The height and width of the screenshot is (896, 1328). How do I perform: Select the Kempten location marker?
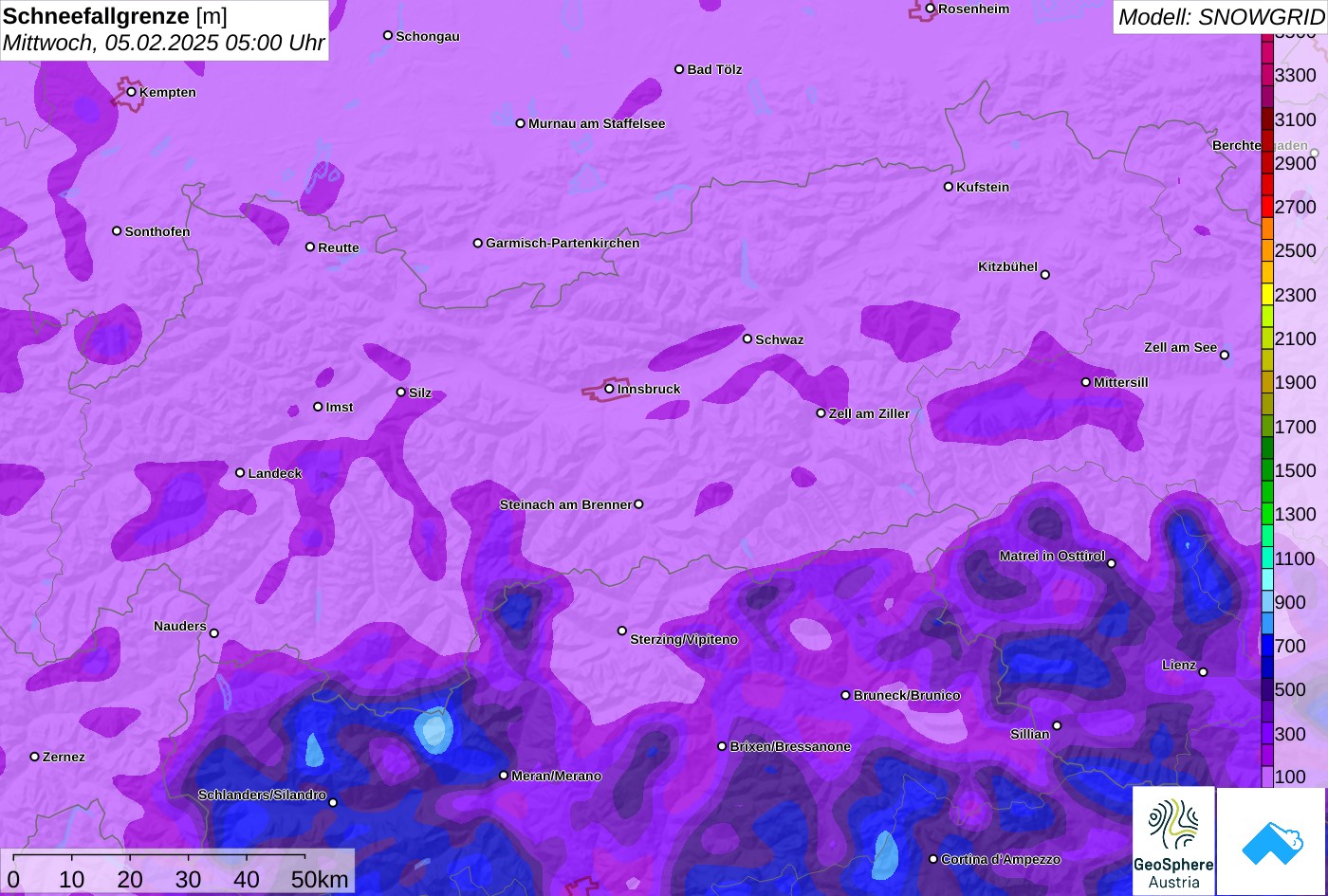132,92
